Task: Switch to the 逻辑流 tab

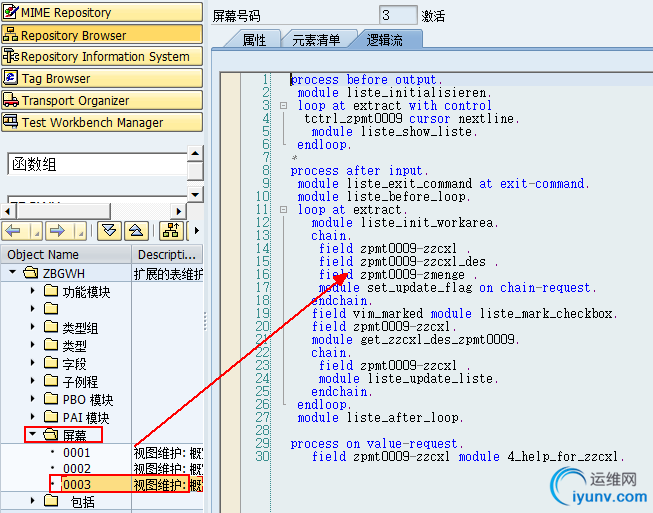Action: [384, 40]
